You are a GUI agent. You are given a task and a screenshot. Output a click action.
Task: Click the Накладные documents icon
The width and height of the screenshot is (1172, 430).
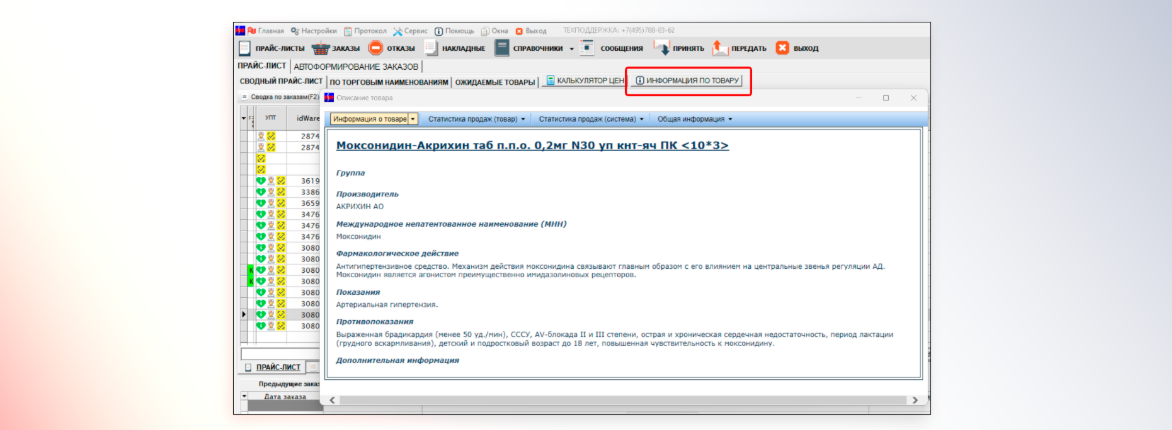tap(431, 48)
